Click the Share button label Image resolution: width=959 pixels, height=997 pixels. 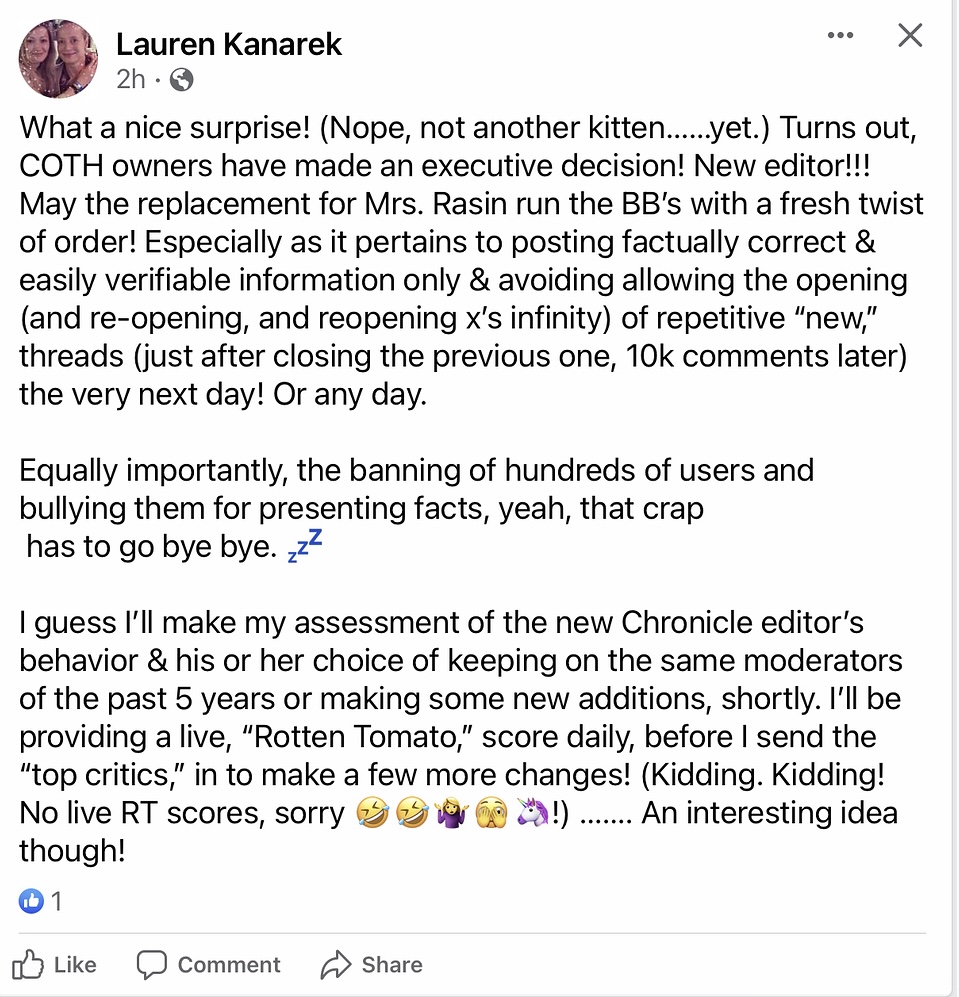(392, 965)
